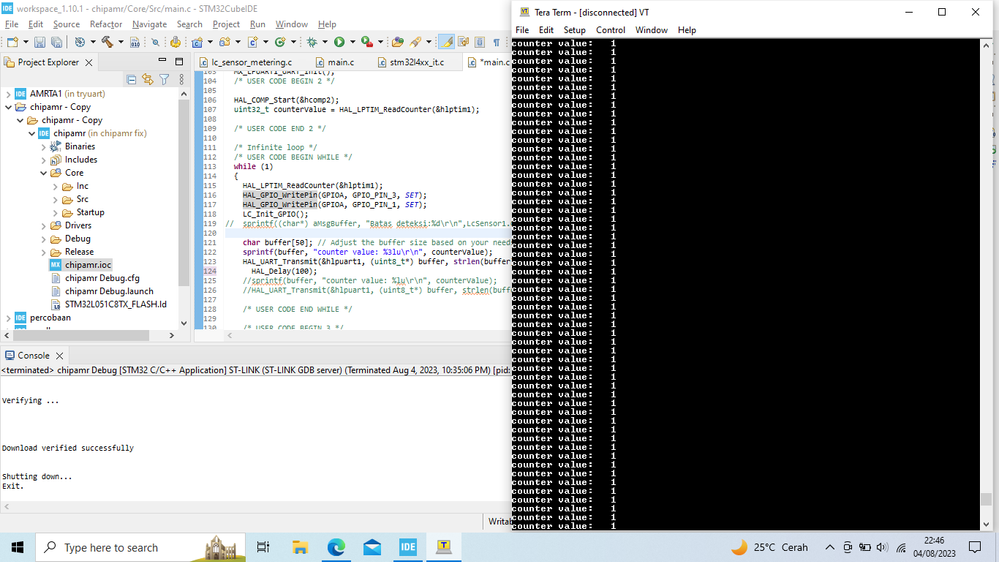Select chipamr Debug.cfg file
Image resolution: width=999 pixels, height=562 pixels.
[102, 278]
